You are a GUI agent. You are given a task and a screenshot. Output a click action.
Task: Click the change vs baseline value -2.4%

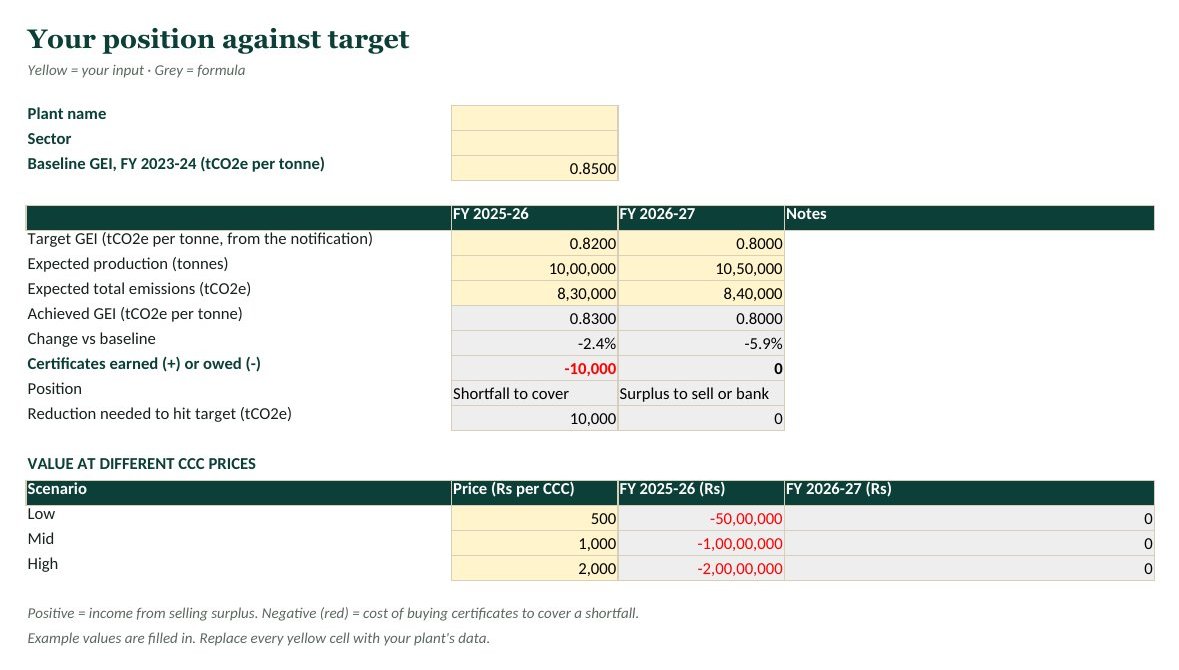click(535, 343)
